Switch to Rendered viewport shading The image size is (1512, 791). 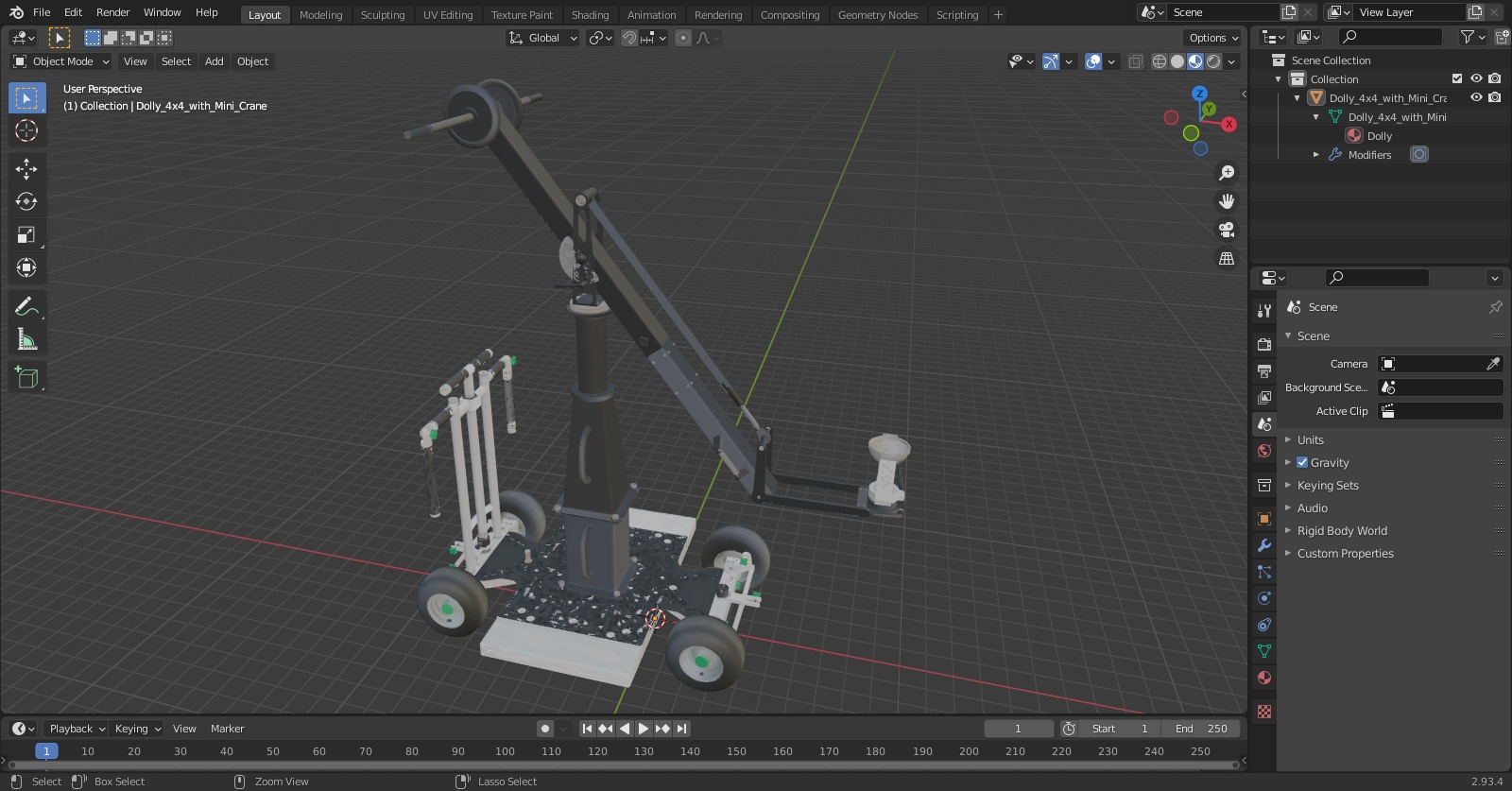[1213, 61]
